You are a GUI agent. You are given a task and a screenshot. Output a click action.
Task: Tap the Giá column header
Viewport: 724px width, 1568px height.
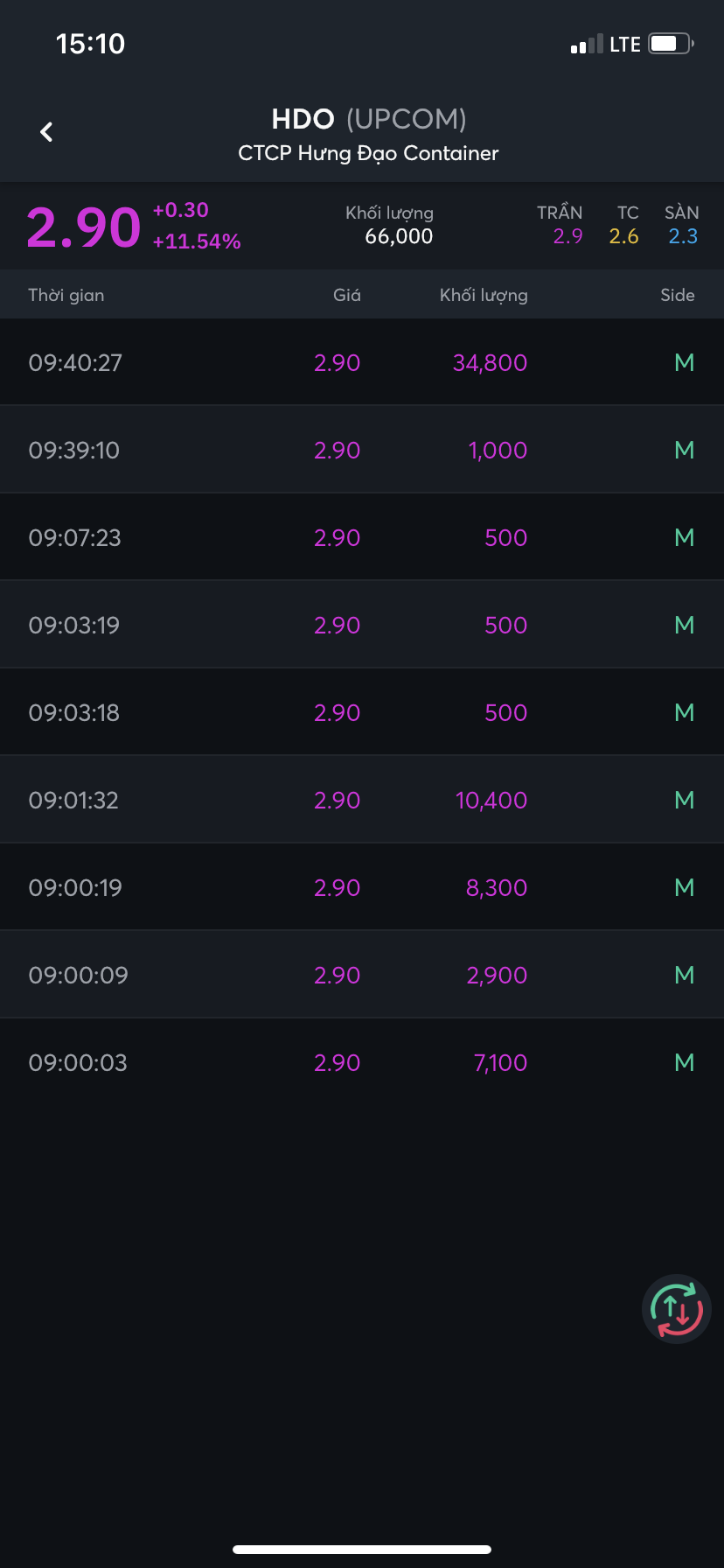click(346, 295)
